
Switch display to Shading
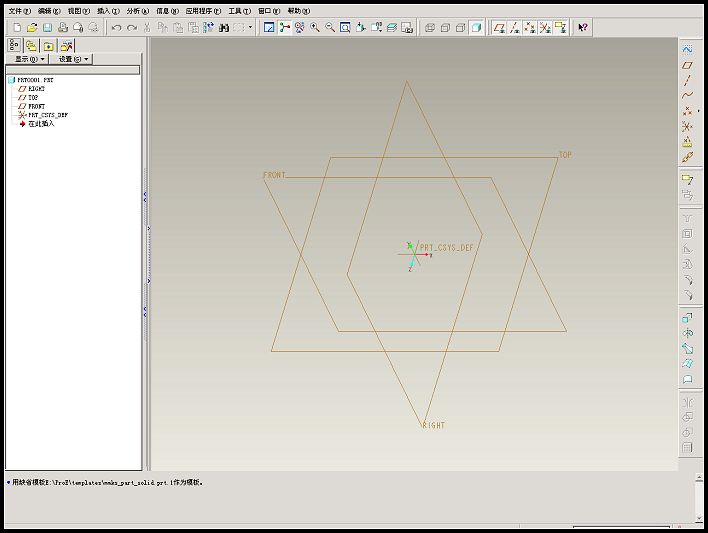click(x=476, y=28)
